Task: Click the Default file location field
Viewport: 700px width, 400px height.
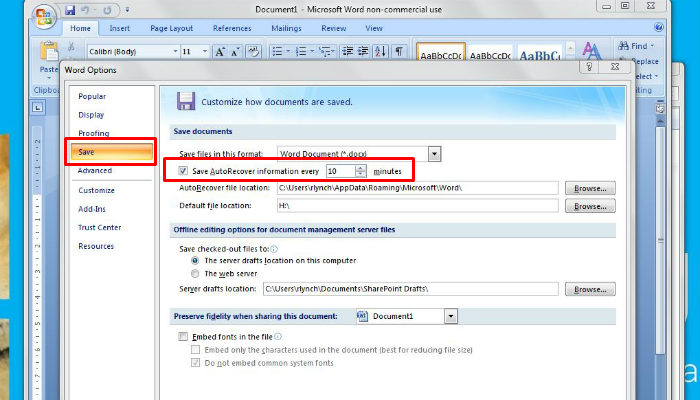Action: click(417, 206)
